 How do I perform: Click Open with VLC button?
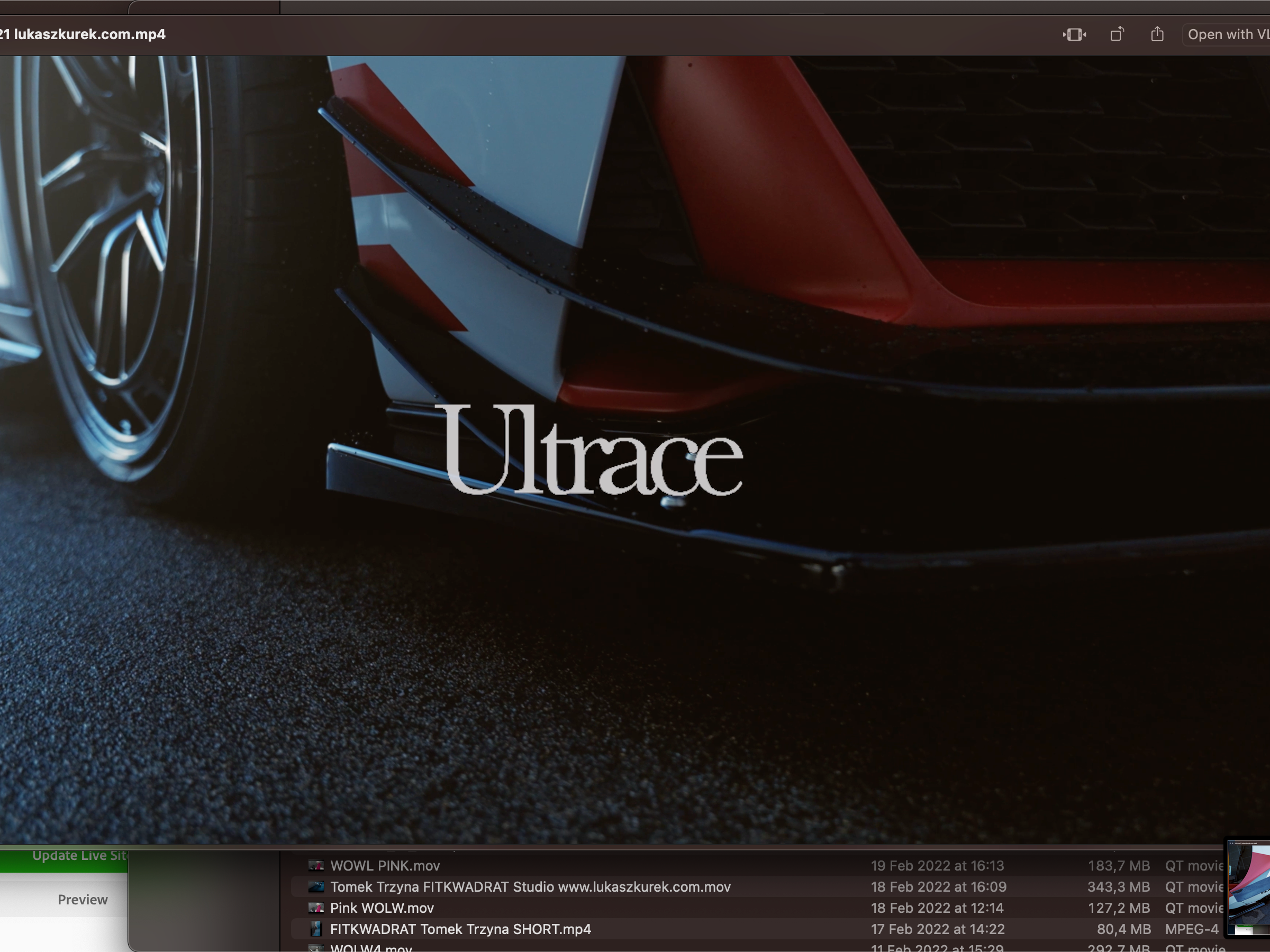(x=1228, y=34)
